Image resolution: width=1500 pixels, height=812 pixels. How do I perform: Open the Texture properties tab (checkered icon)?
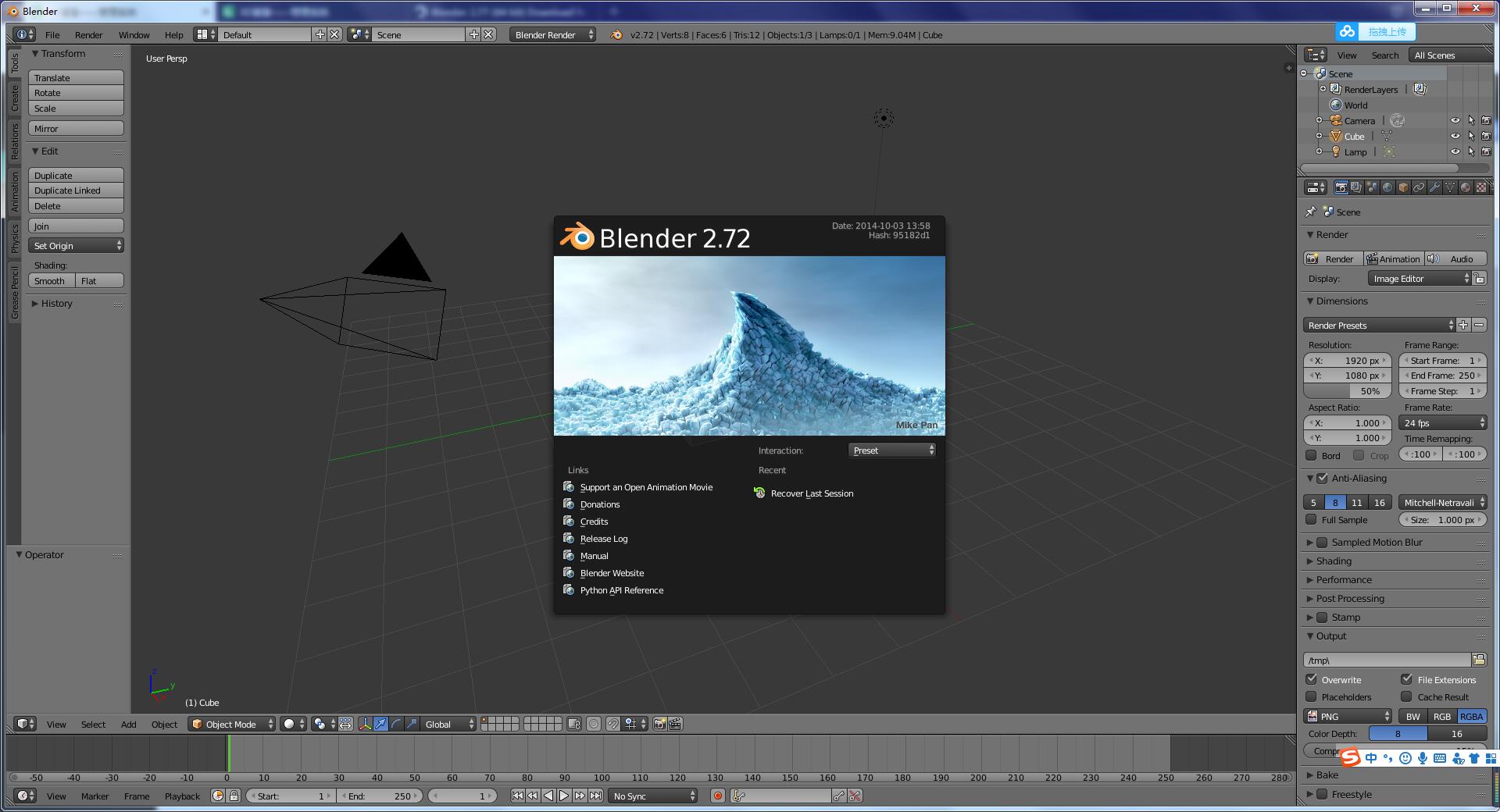[x=1481, y=187]
